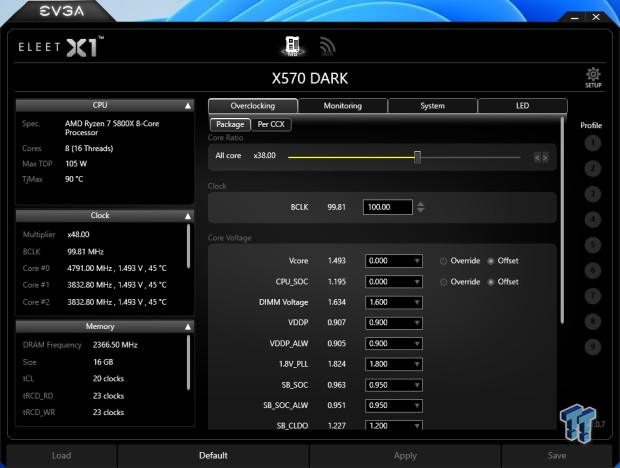The height and width of the screenshot is (468, 620).
Task: Click the Clock panel scrollbar
Action: pos(188,246)
